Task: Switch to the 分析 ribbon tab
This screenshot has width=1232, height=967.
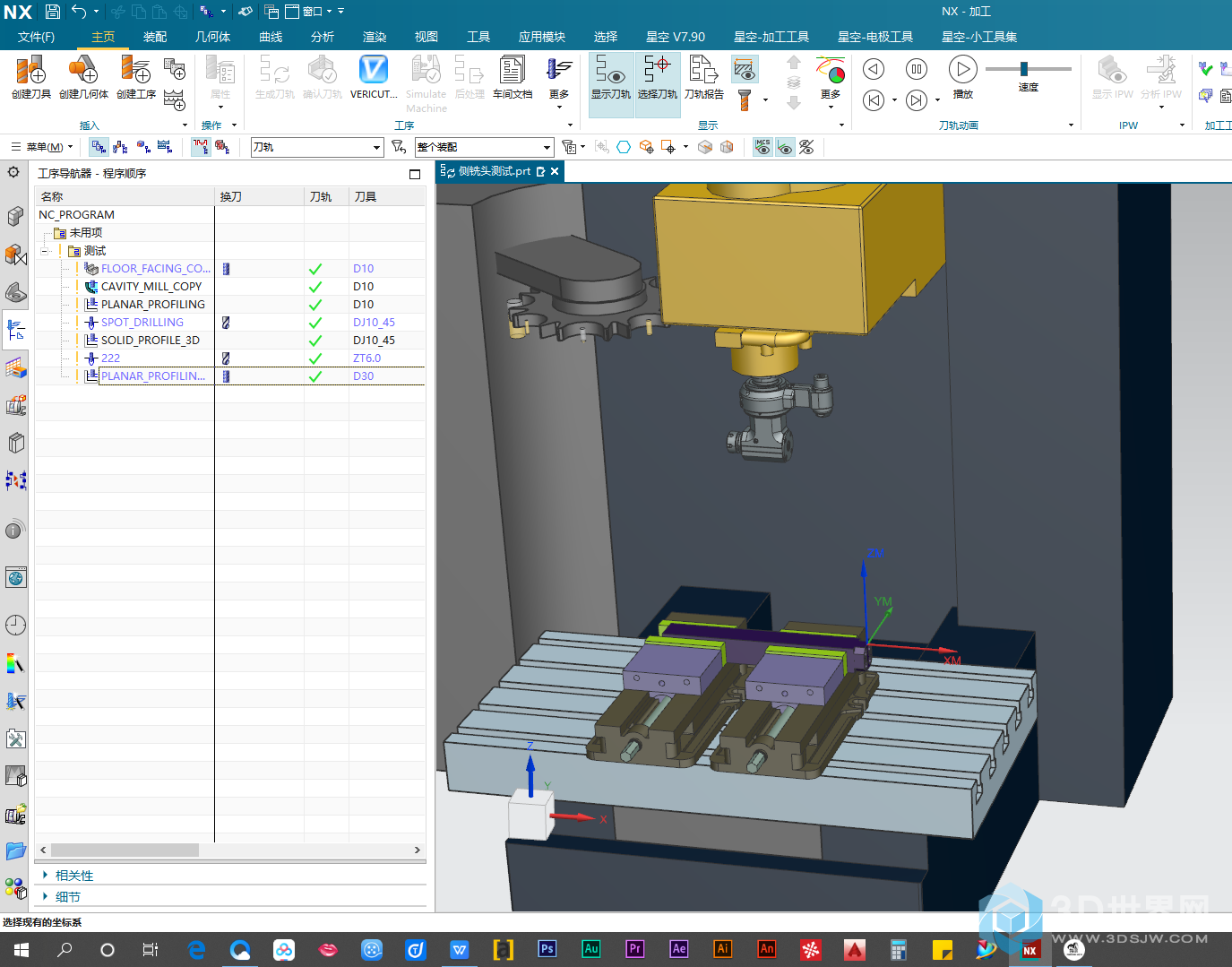Action: [323, 37]
